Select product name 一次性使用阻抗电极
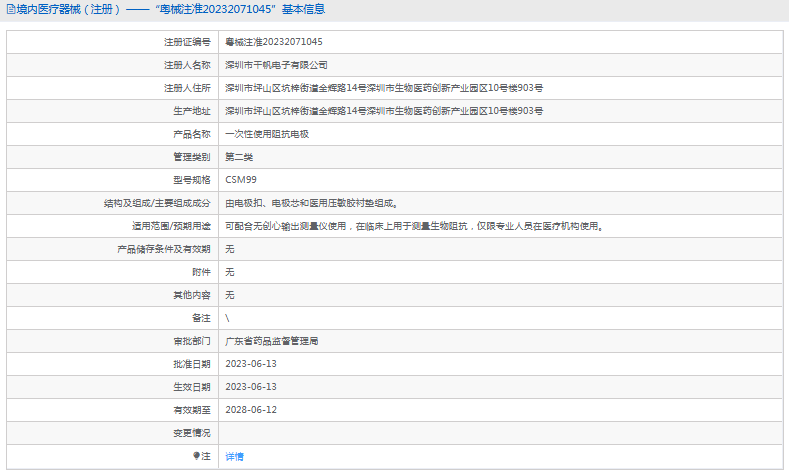The image size is (789, 476). coord(267,134)
